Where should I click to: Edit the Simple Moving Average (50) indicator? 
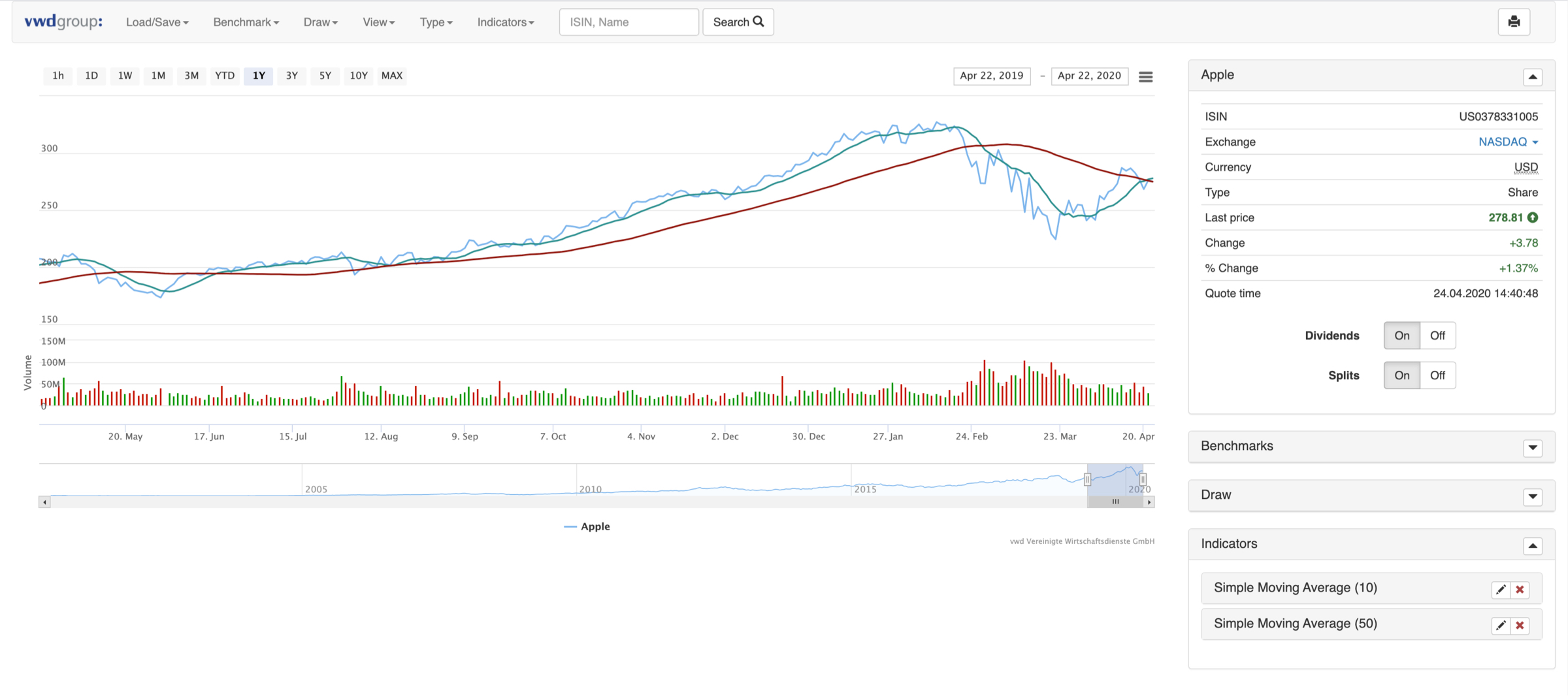point(1501,624)
